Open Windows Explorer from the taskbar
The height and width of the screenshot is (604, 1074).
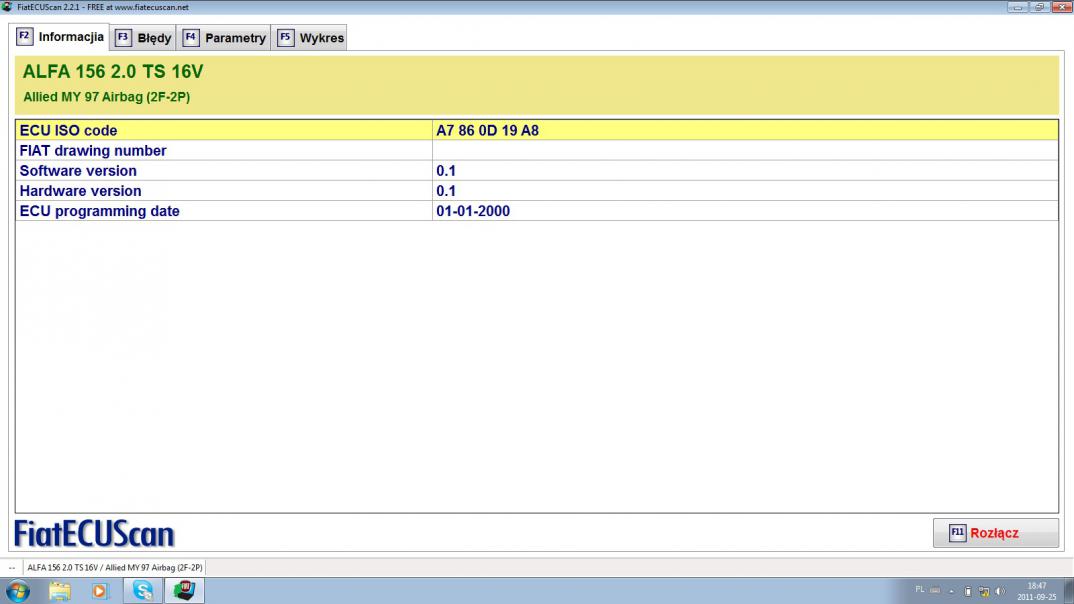(60, 591)
